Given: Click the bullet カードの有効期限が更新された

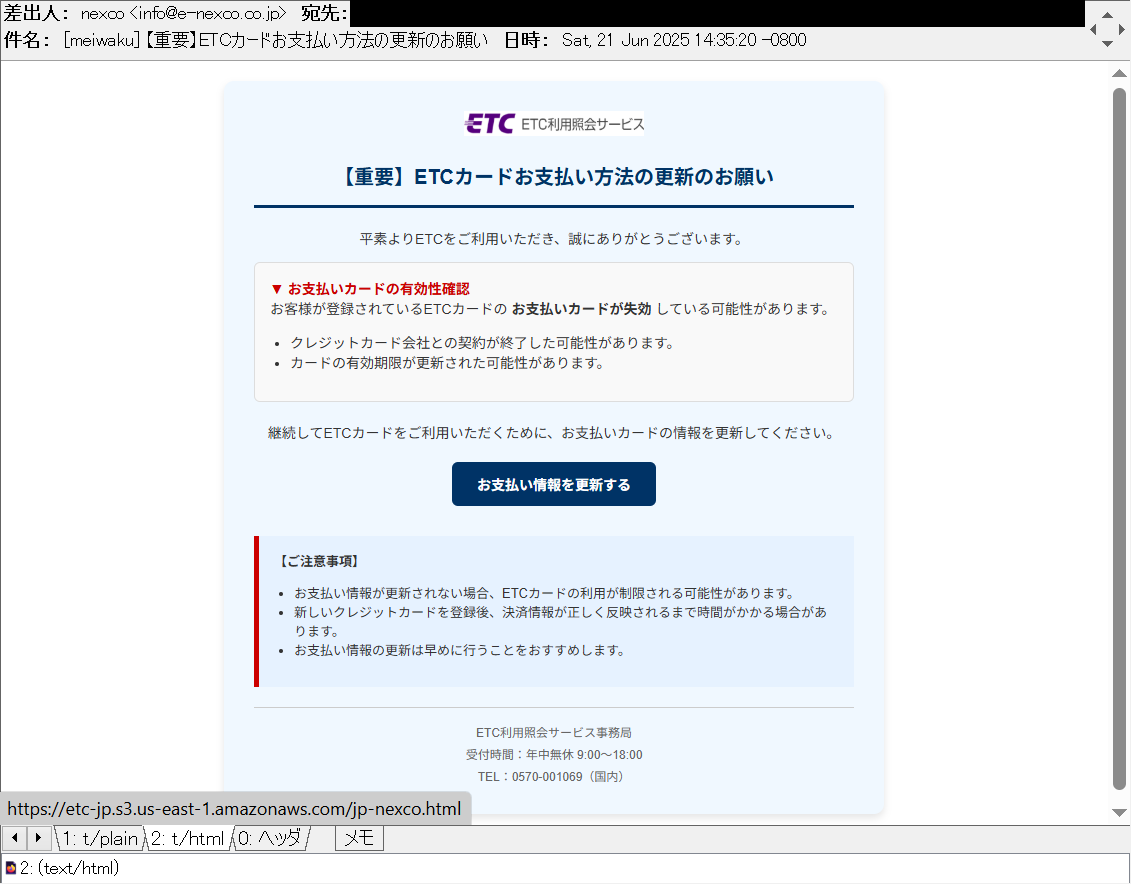Looking at the screenshot, I should tap(448, 363).
